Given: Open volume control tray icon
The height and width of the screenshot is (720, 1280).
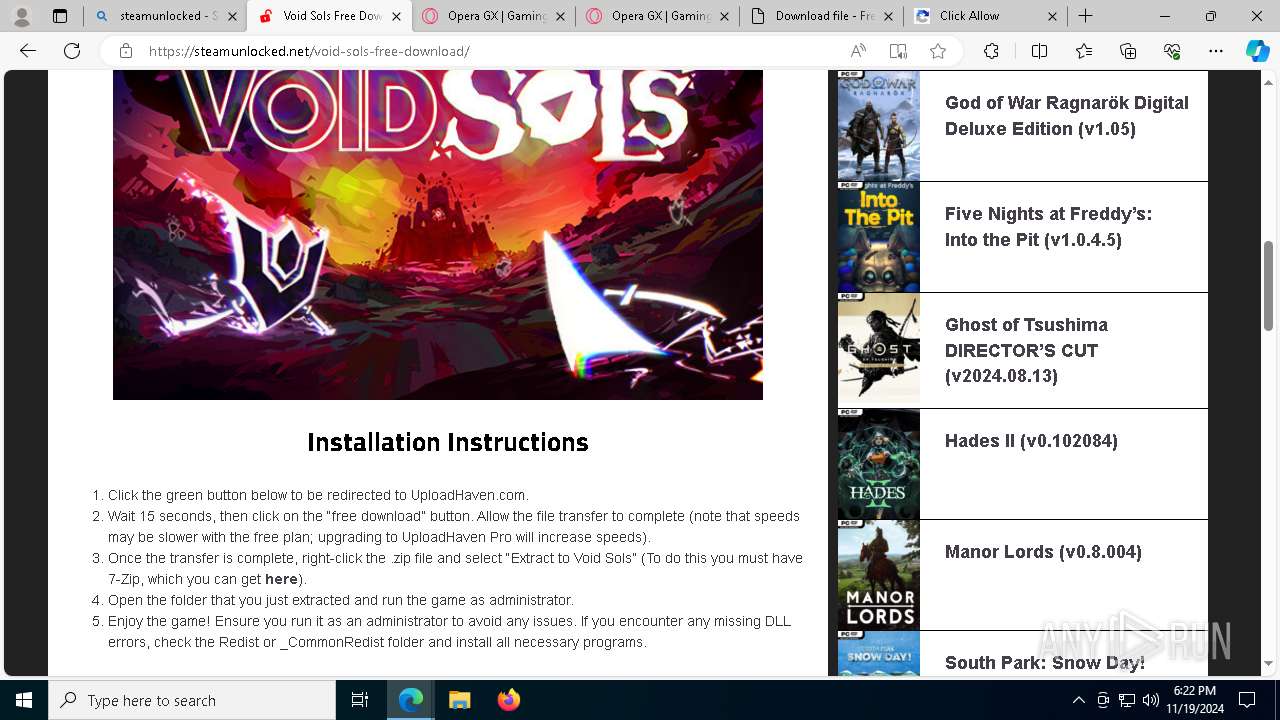Looking at the screenshot, I should 1151,700.
